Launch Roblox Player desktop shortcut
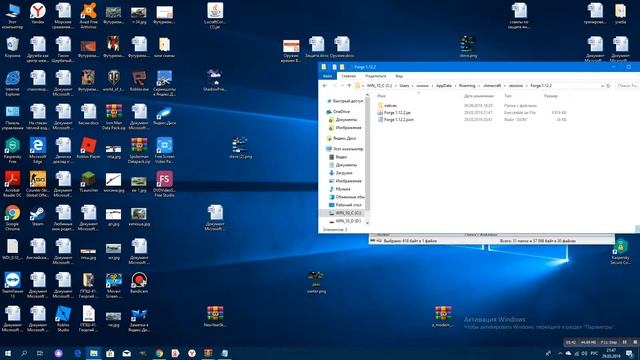 (88, 148)
